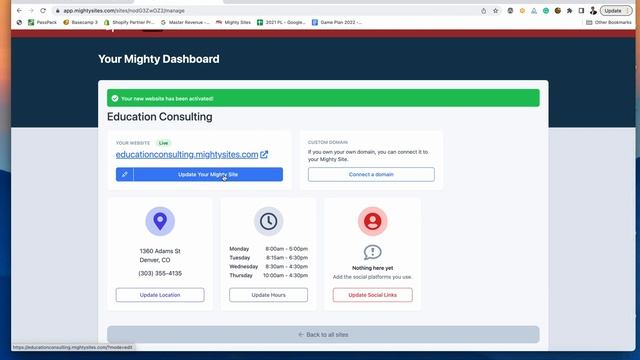Open the Game Plan 2022 bookmark
The height and width of the screenshot is (360, 640).
(x=337, y=22)
